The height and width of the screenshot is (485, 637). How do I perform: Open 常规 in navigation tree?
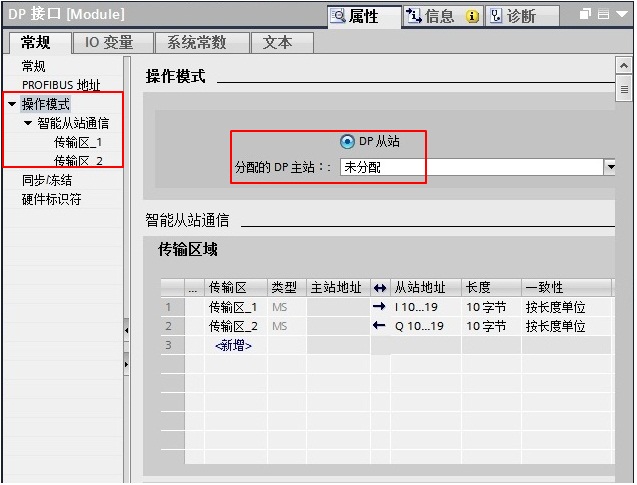pyautogui.click(x=33, y=66)
